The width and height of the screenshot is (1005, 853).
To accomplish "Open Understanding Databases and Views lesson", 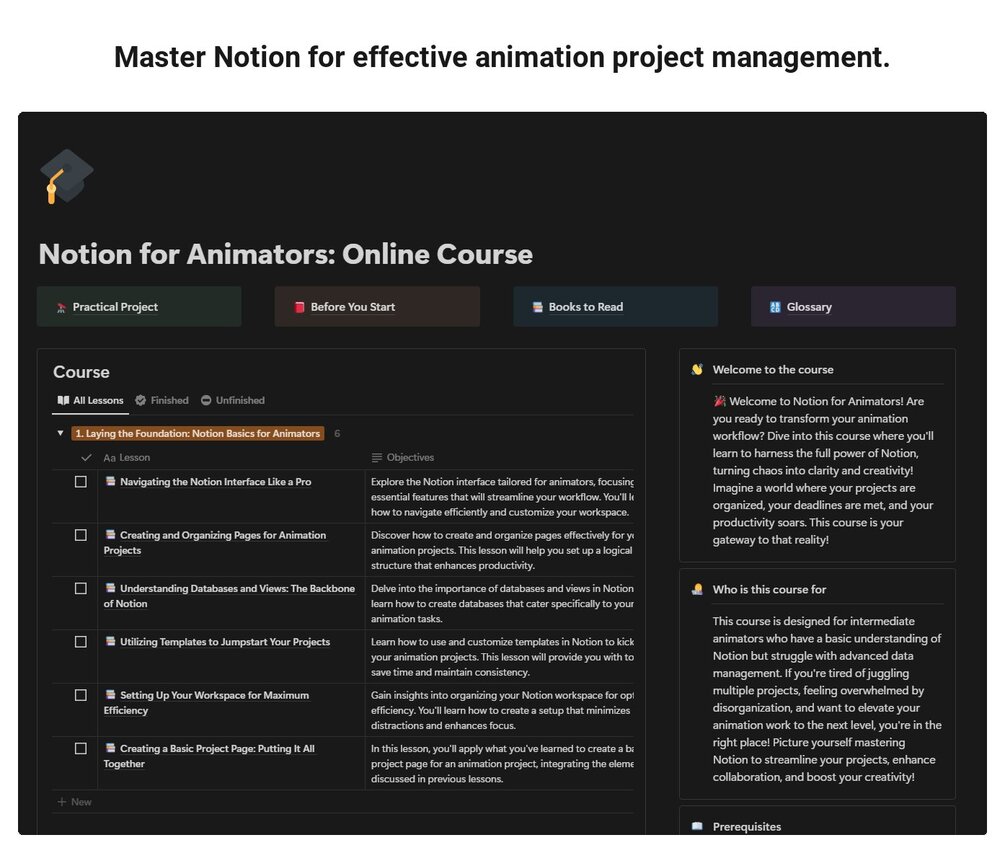I will click(x=229, y=596).
